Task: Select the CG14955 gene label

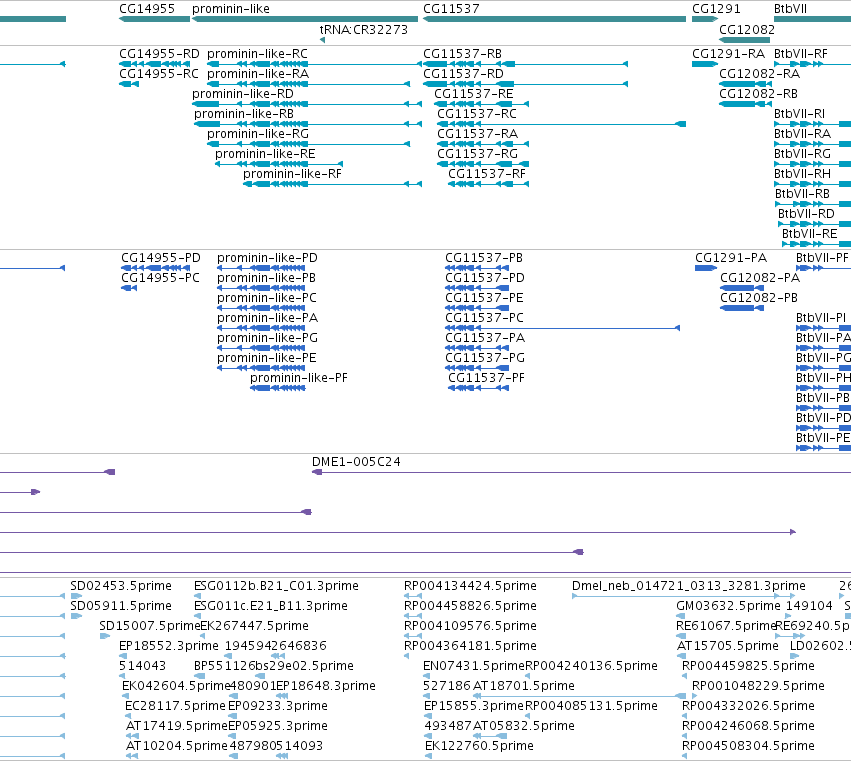Action: click(147, 9)
